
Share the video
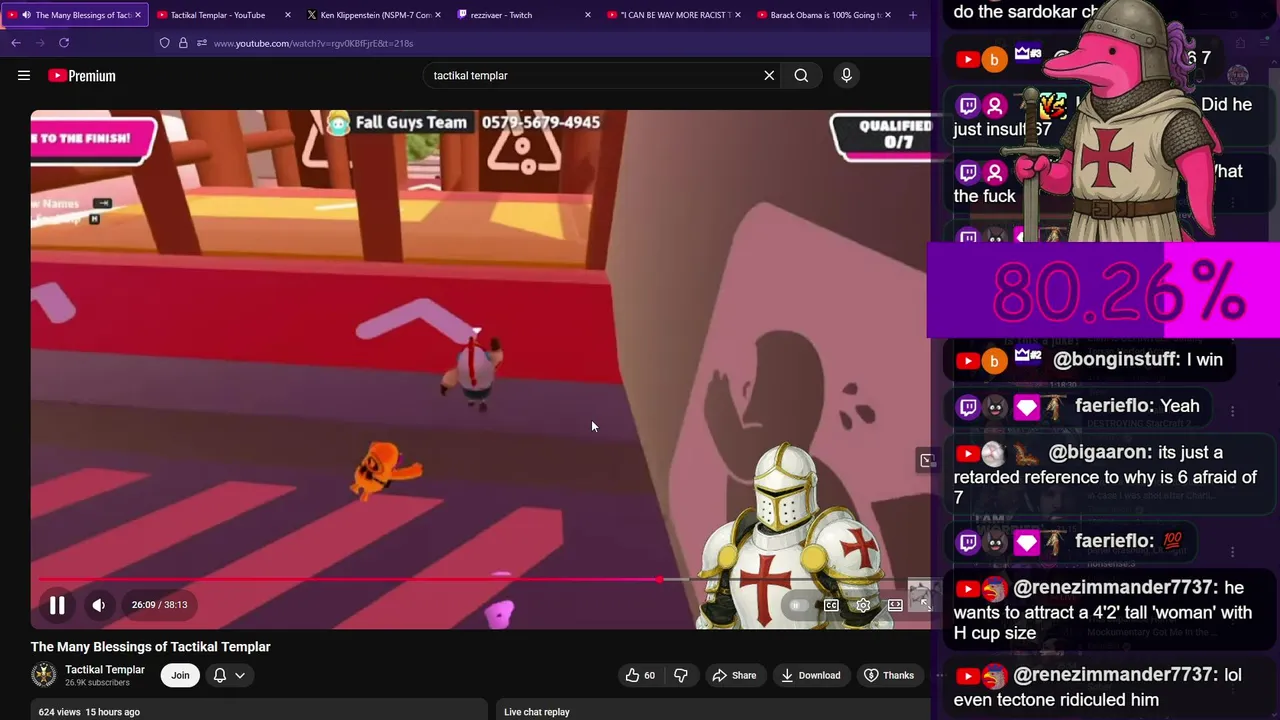click(x=734, y=675)
